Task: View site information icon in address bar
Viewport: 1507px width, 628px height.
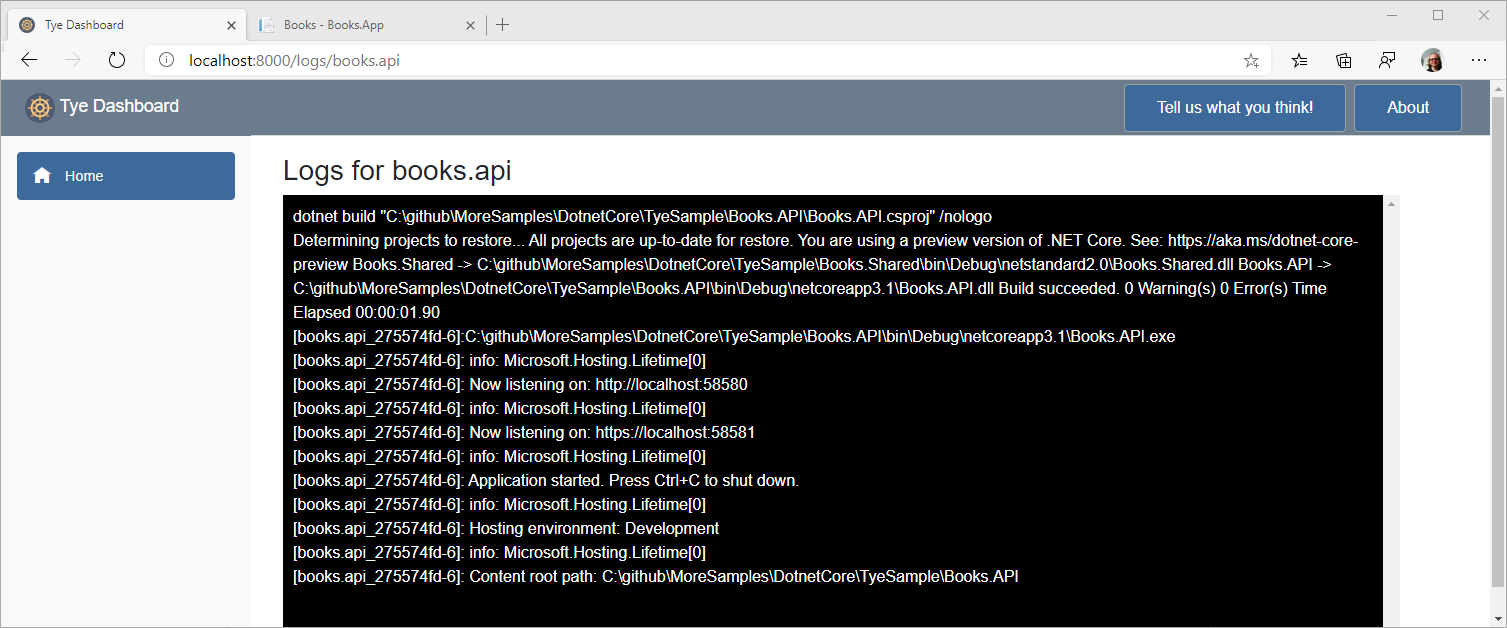Action: pyautogui.click(x=167, y=60)
